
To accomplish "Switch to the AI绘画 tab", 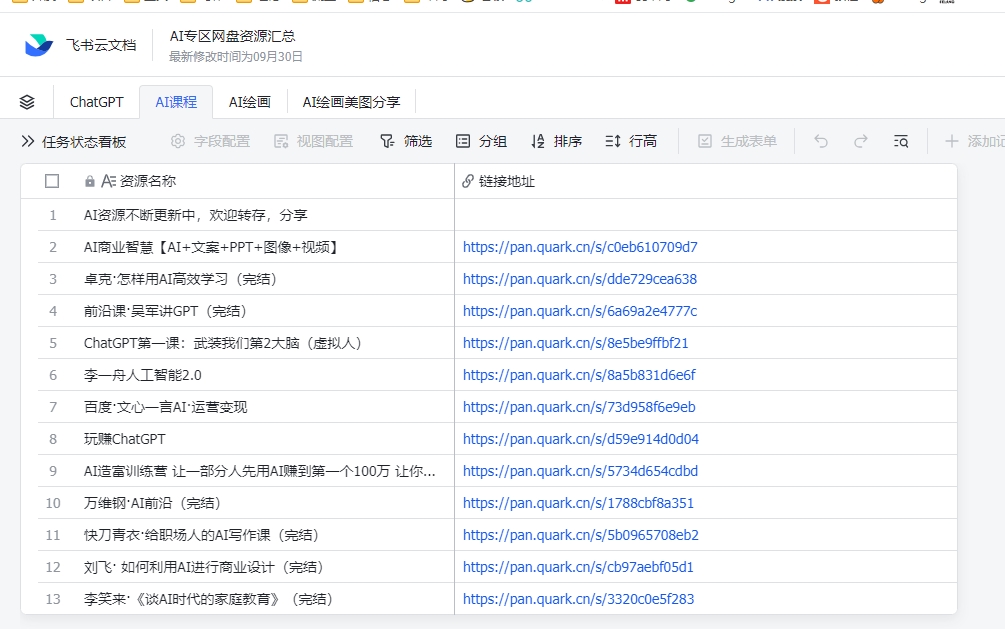I will click(x=250, y=102).
